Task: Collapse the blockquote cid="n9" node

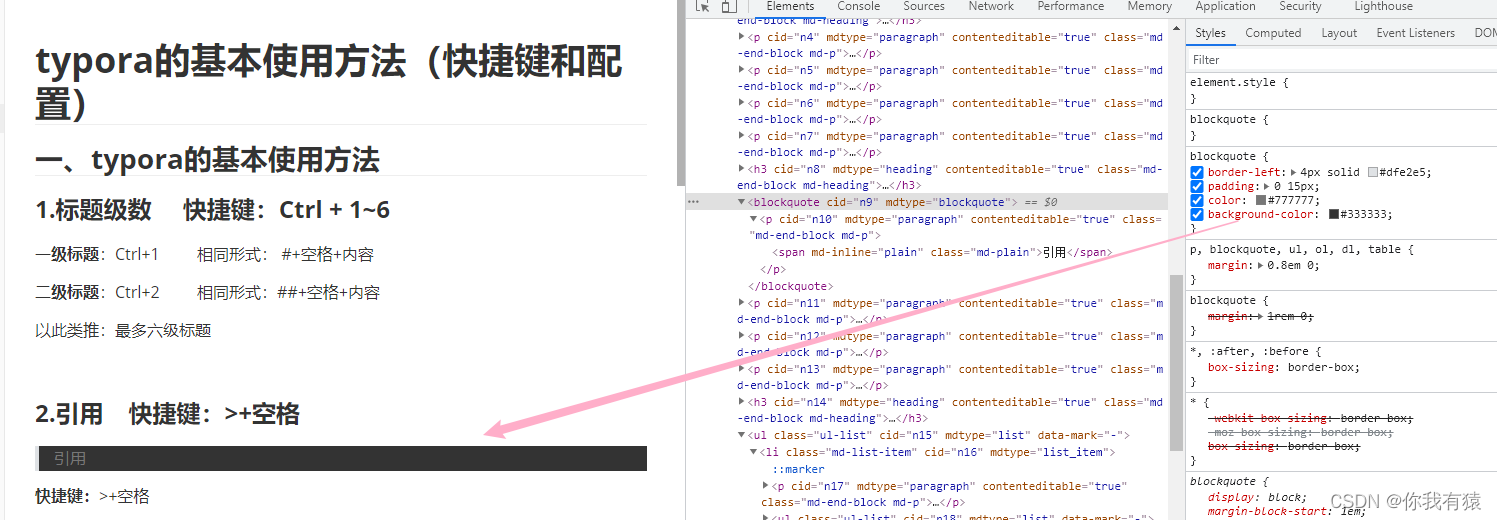Action: click(742, 202)
